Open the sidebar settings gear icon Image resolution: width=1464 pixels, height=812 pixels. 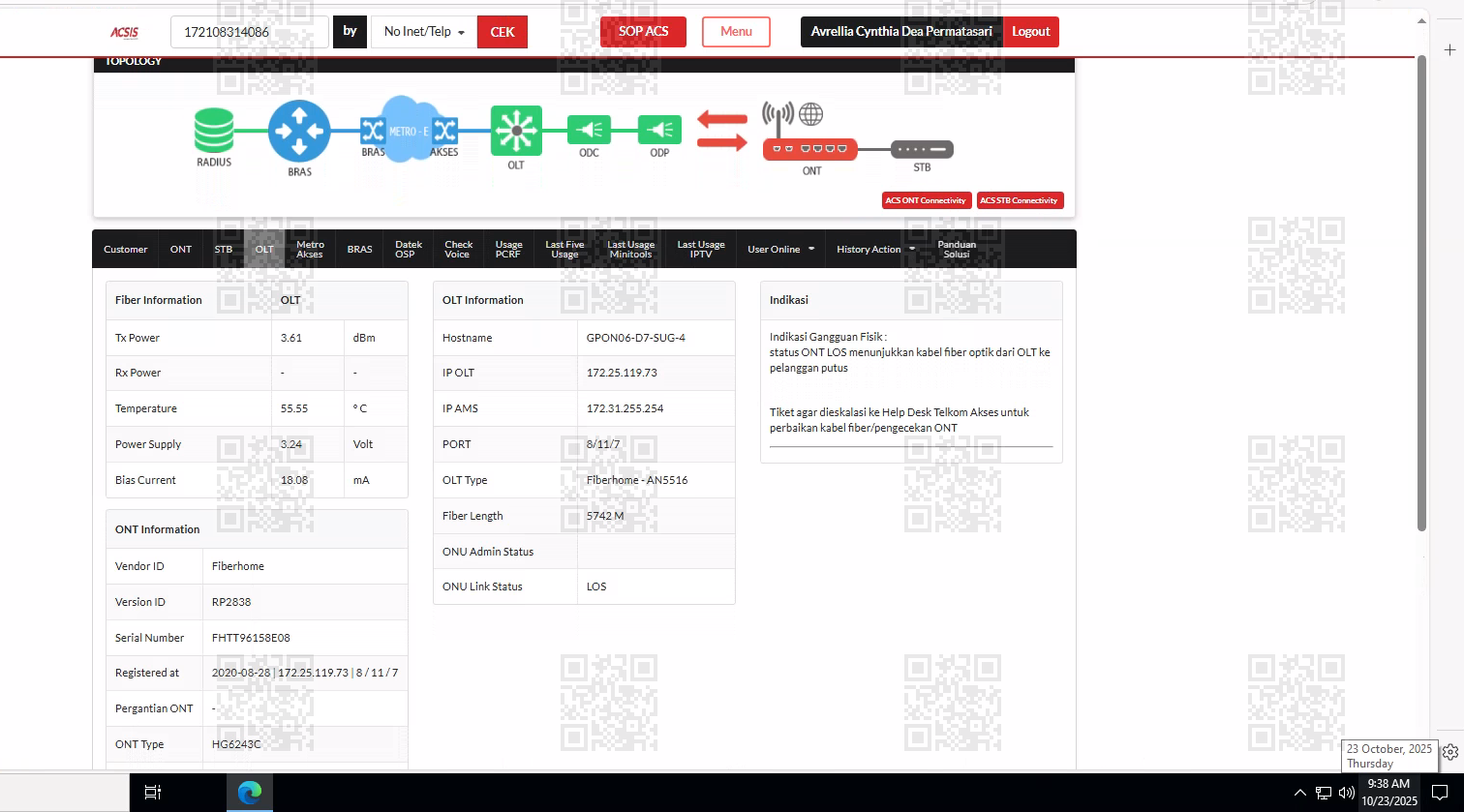pos(1449,751)
